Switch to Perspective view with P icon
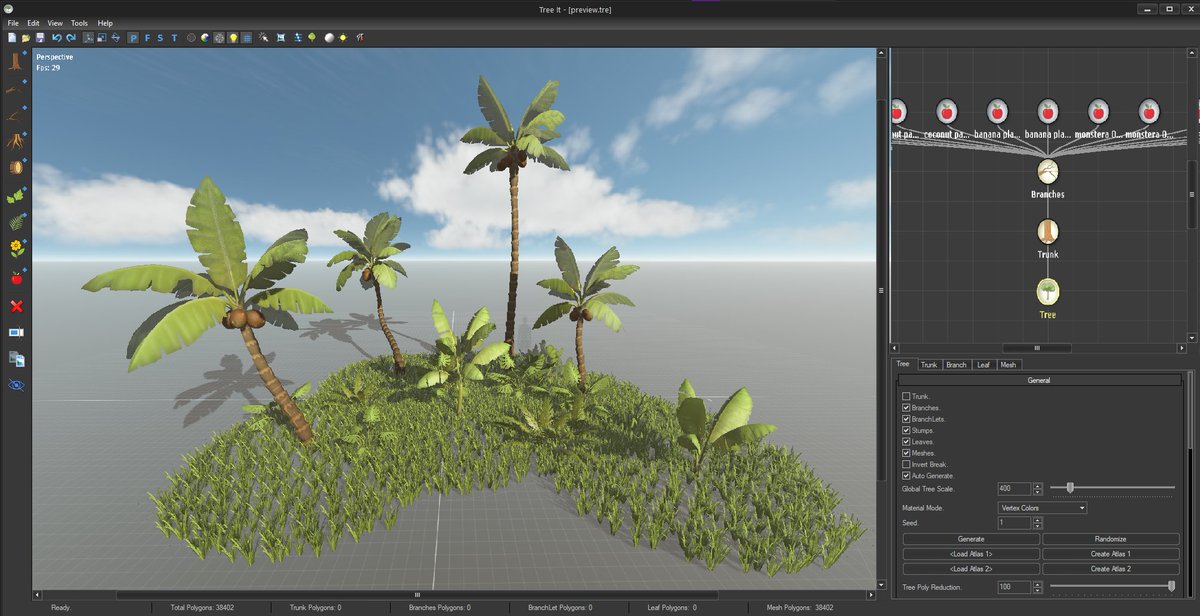Viewport: 1200px width, 616px height. [134, 38]
